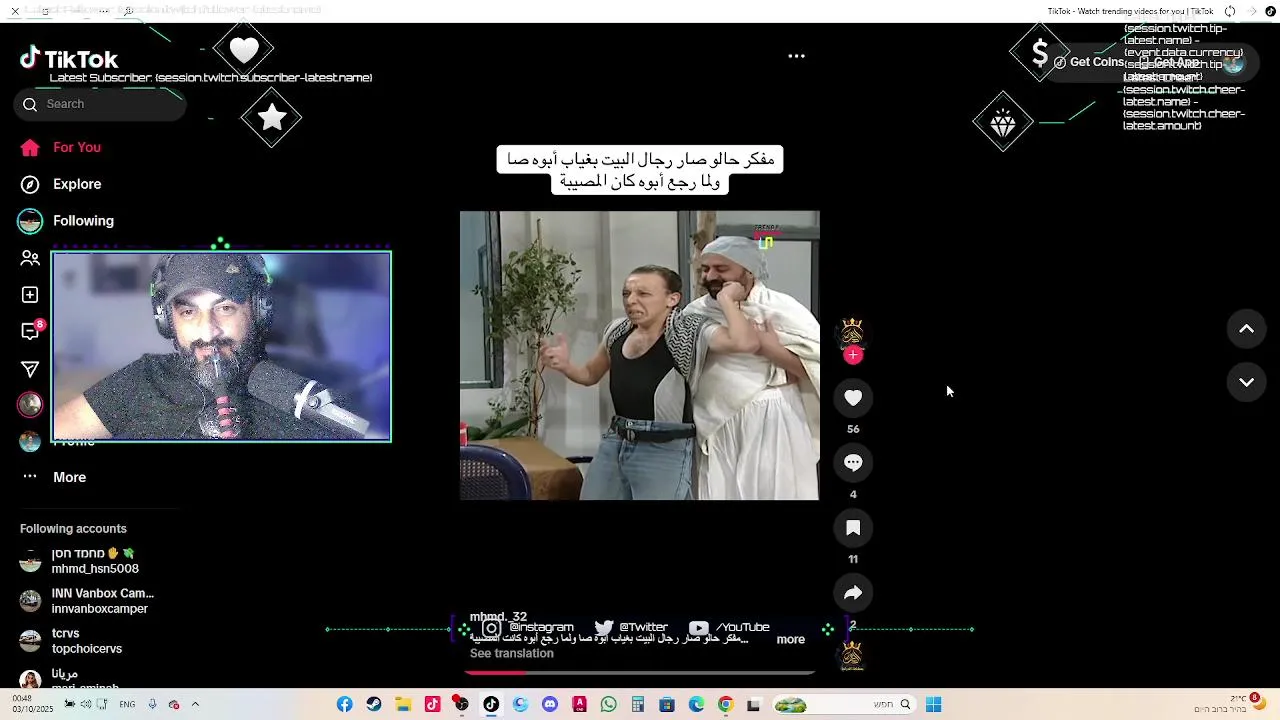1280x720 pixels.
Task: Open the comments on the video
Action: pyautogui.click(x=853, y=463)
